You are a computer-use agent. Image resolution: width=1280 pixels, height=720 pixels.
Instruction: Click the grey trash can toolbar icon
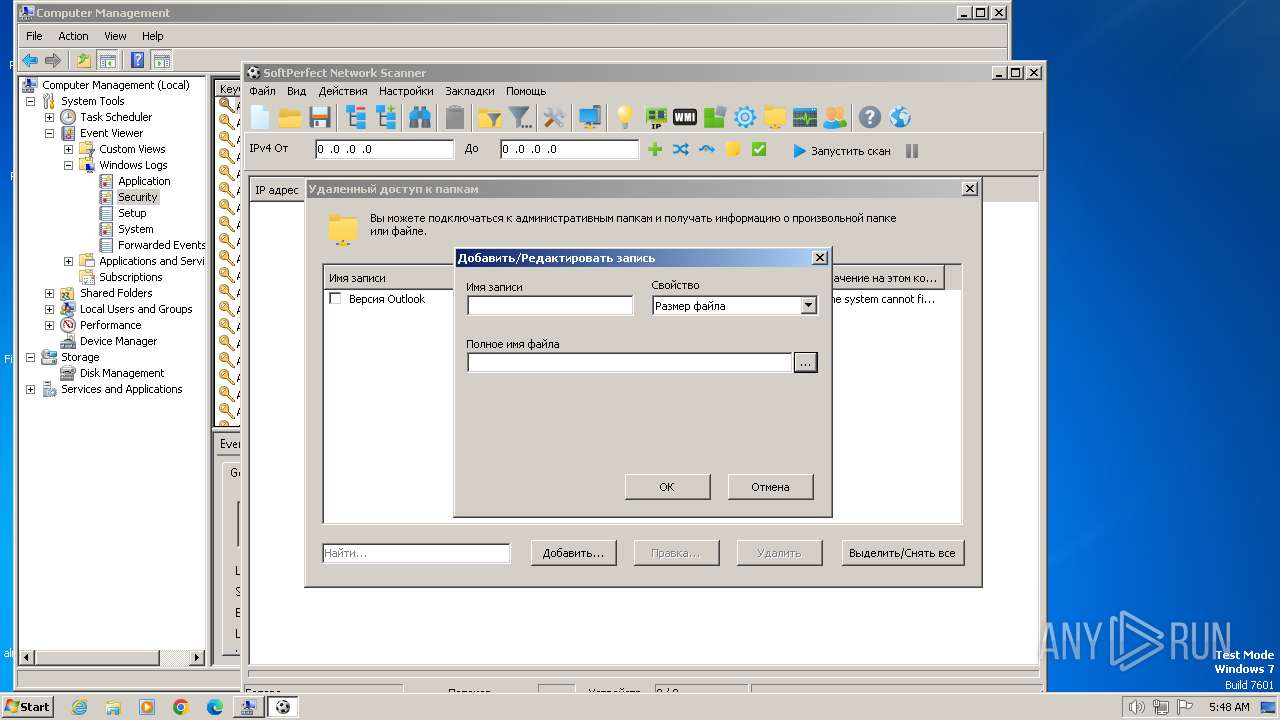pyautogui.click(x=455, y=118)
